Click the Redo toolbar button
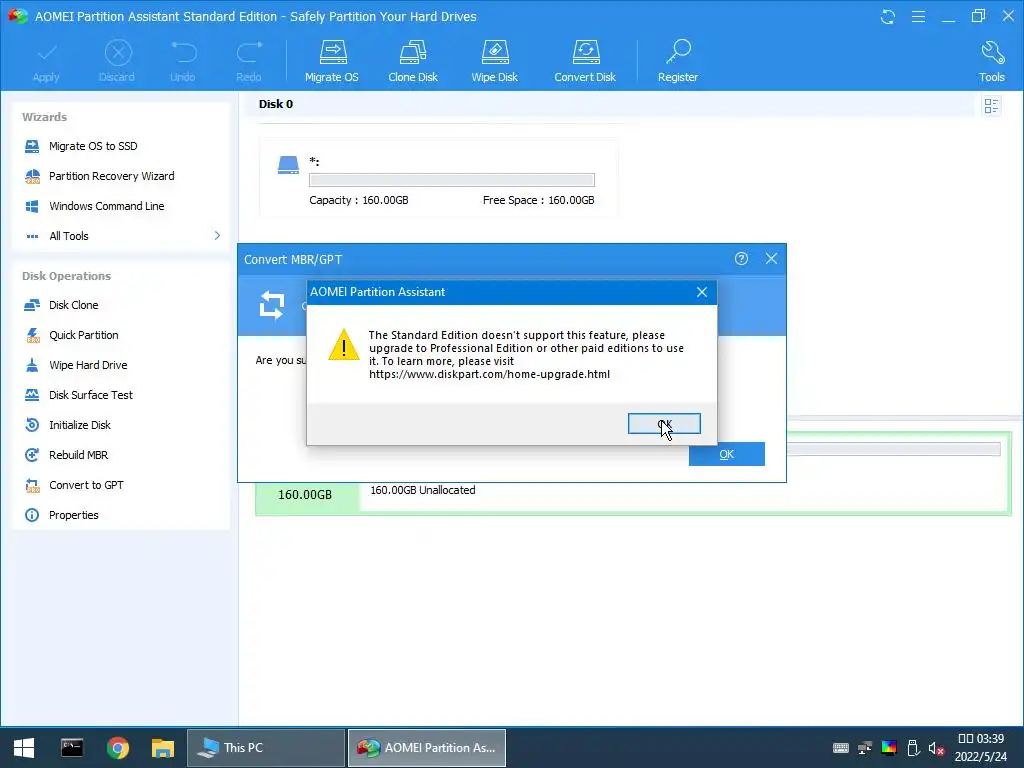1024x768 pixels. (x=249, y=61)
